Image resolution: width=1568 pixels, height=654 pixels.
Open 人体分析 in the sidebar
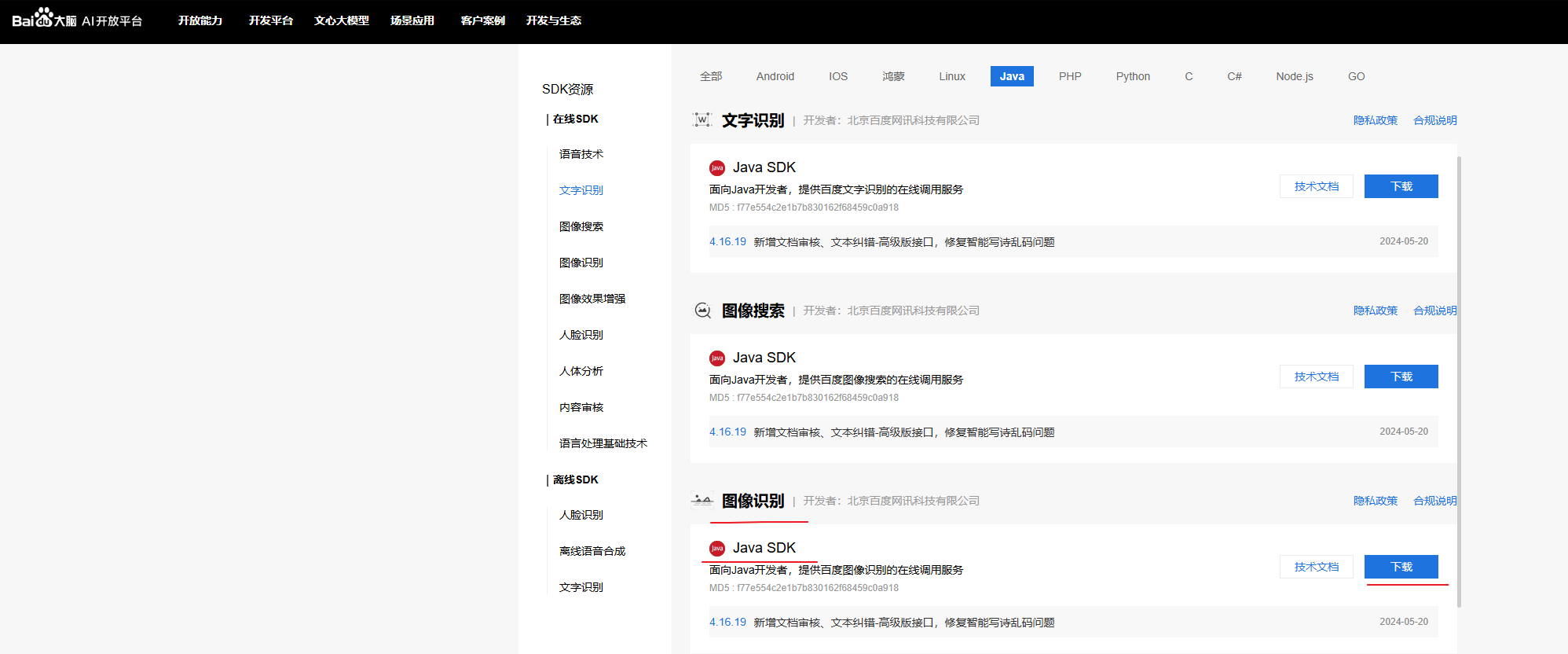pyautogui.click(x=581, y=371)
